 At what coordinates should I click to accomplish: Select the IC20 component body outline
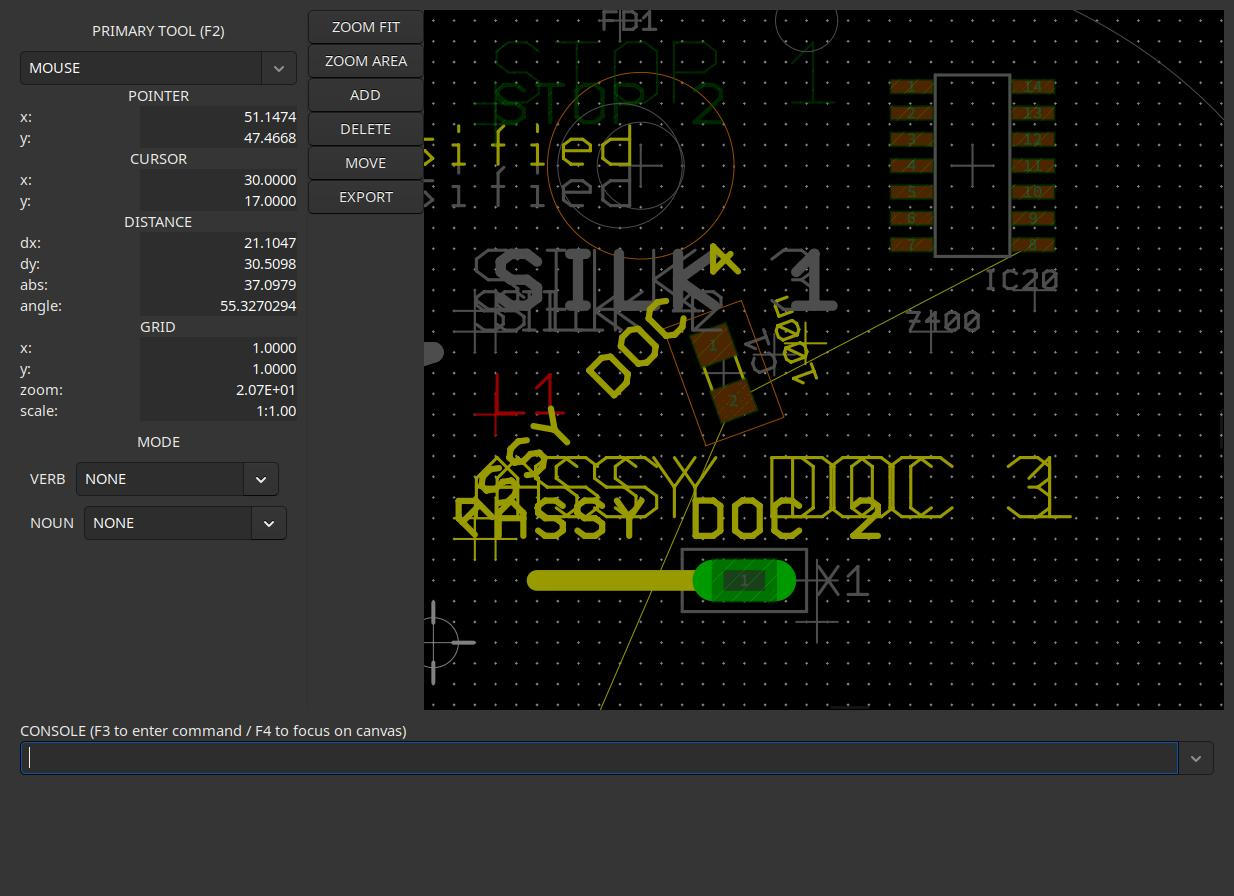click(971, 165)
